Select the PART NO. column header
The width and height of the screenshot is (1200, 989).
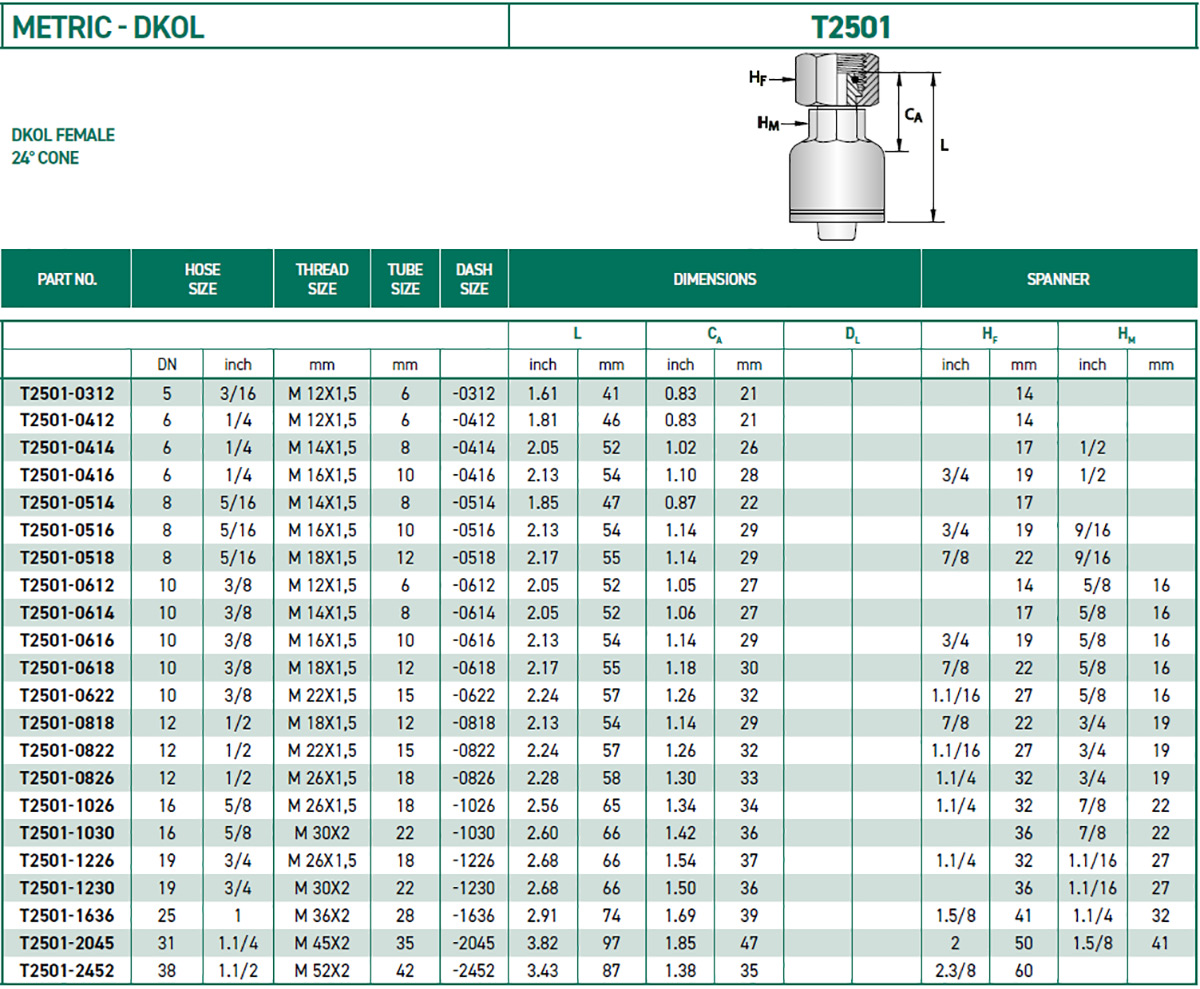pos(67,279)
